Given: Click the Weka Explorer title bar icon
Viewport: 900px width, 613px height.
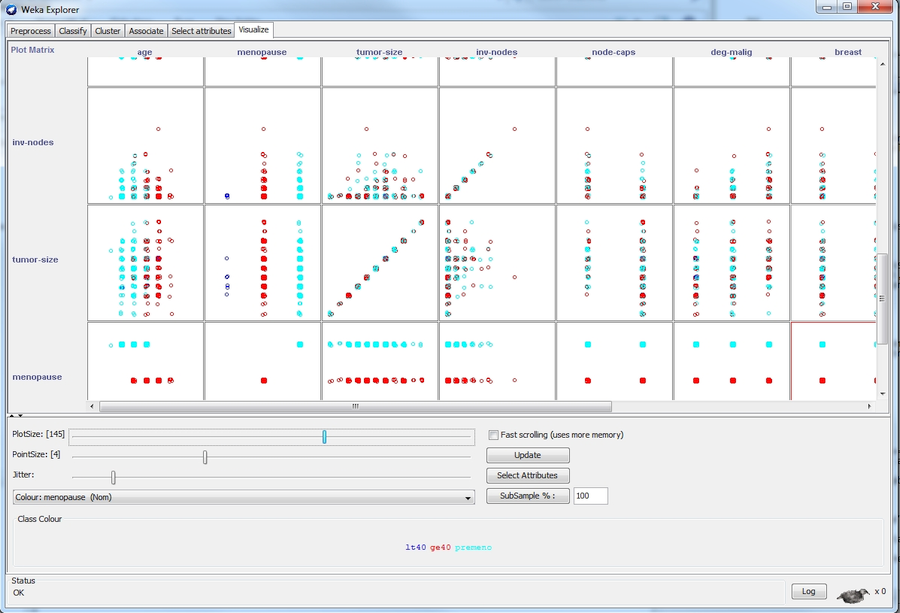Looking at the screenshot, I should click(x=11, y=9).
